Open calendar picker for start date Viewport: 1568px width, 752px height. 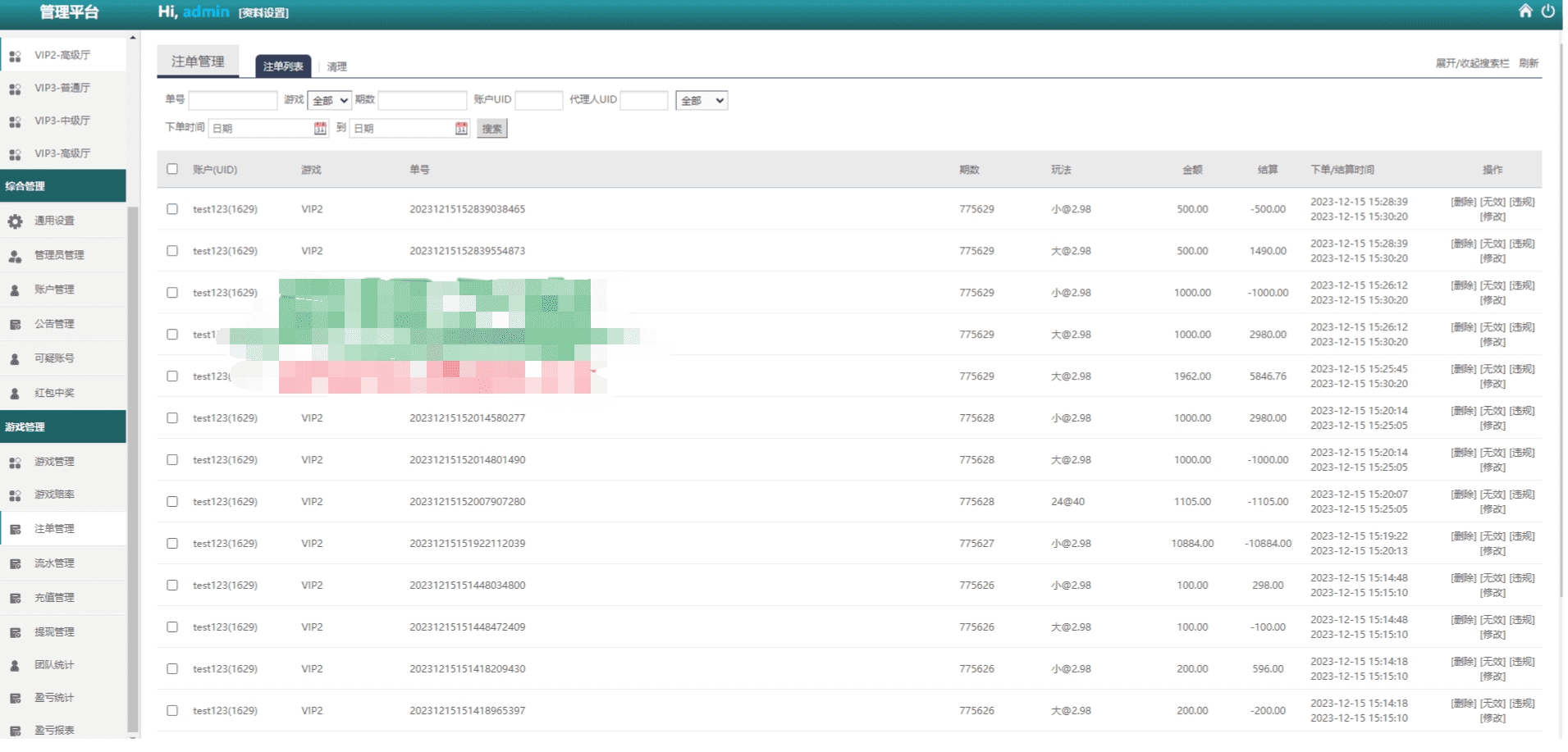click(320, 128)
